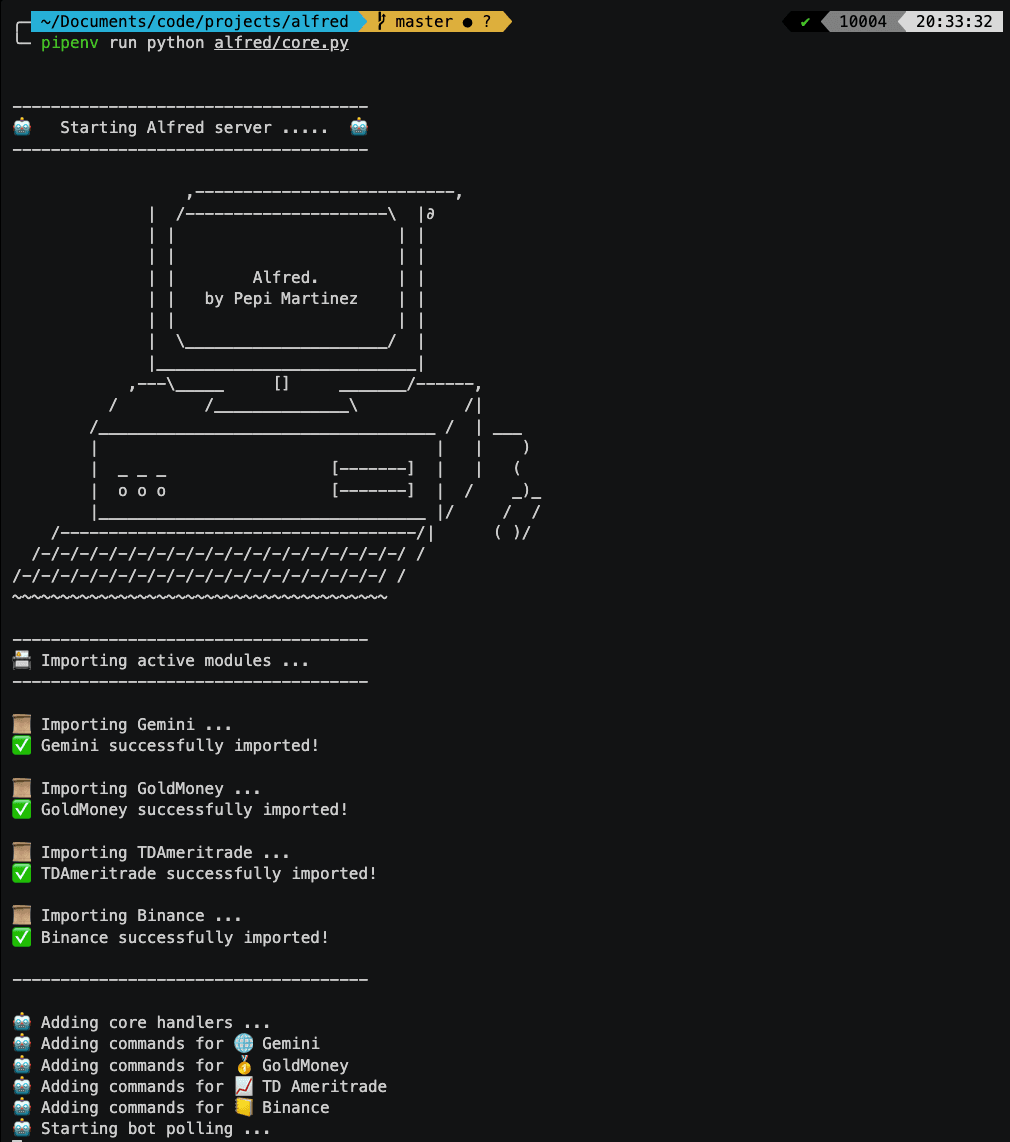Click the green exit status checkmark in prompt
This screenshot has width=1010, height=1142.
click(805, 22)
